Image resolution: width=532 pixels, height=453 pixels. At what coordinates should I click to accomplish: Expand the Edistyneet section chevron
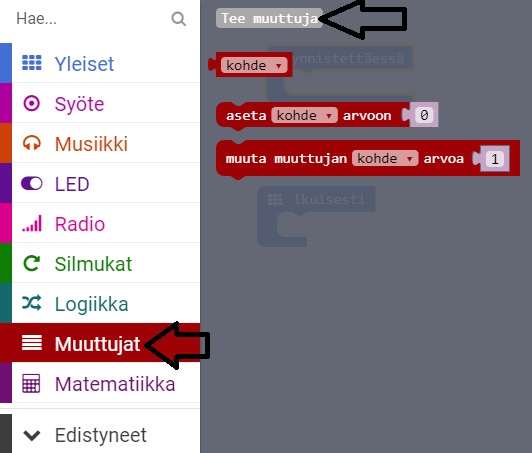coord(32,435)
